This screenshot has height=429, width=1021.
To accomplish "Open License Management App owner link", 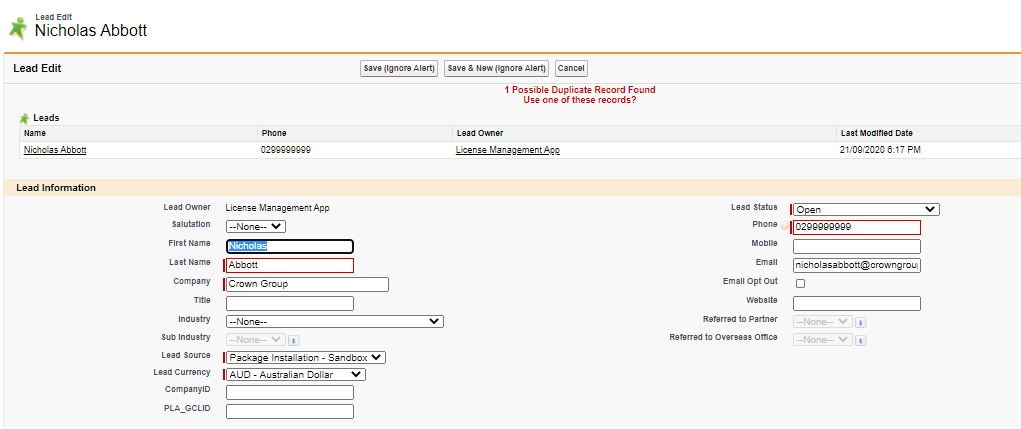I will [508, 150].
